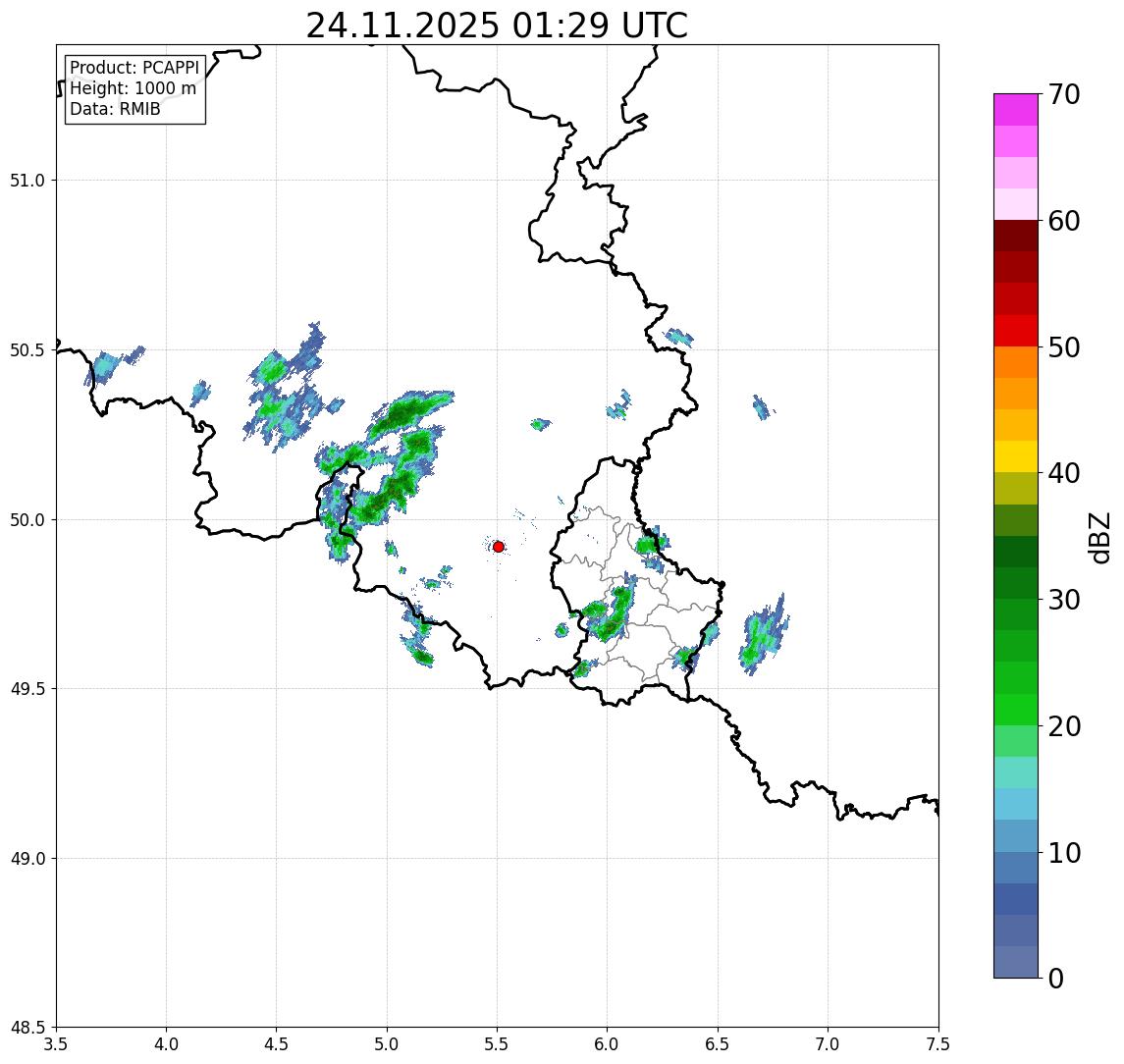Click the longitude axis label 5.0
This screenshot has width=1124, height=1064.
click(x=387, y=1044)
